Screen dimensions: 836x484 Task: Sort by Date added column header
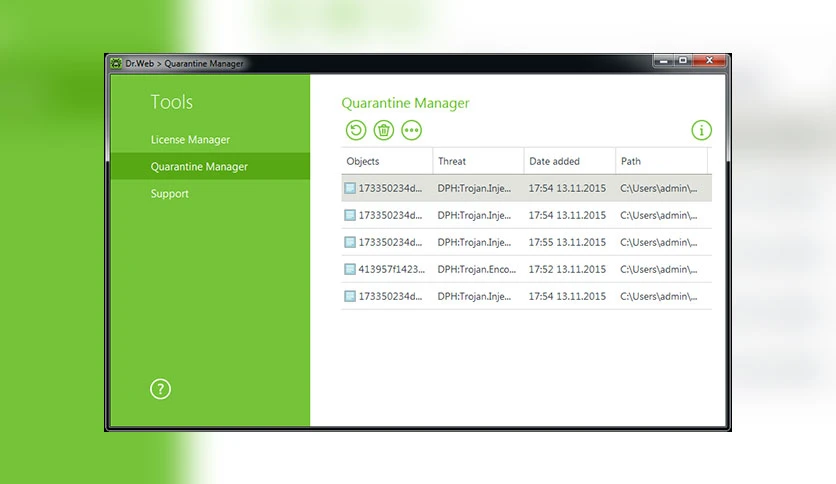569,161
